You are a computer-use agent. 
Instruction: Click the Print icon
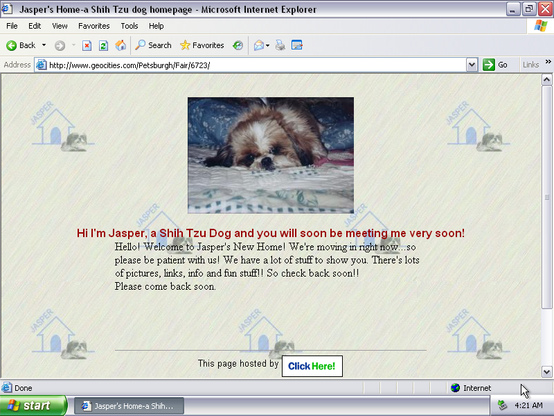[280, 45]
